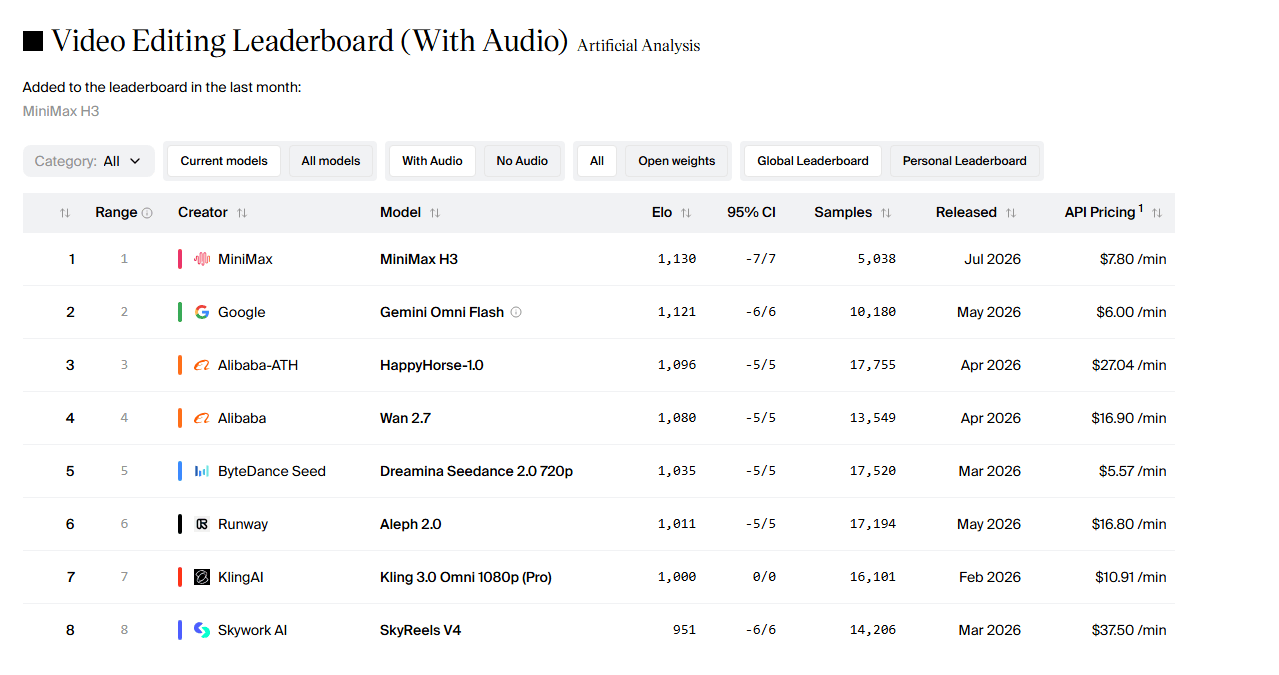Open the HappyHorse-1.0 model link
Viewport: 1279px width, 675px height.
point(432,365)
